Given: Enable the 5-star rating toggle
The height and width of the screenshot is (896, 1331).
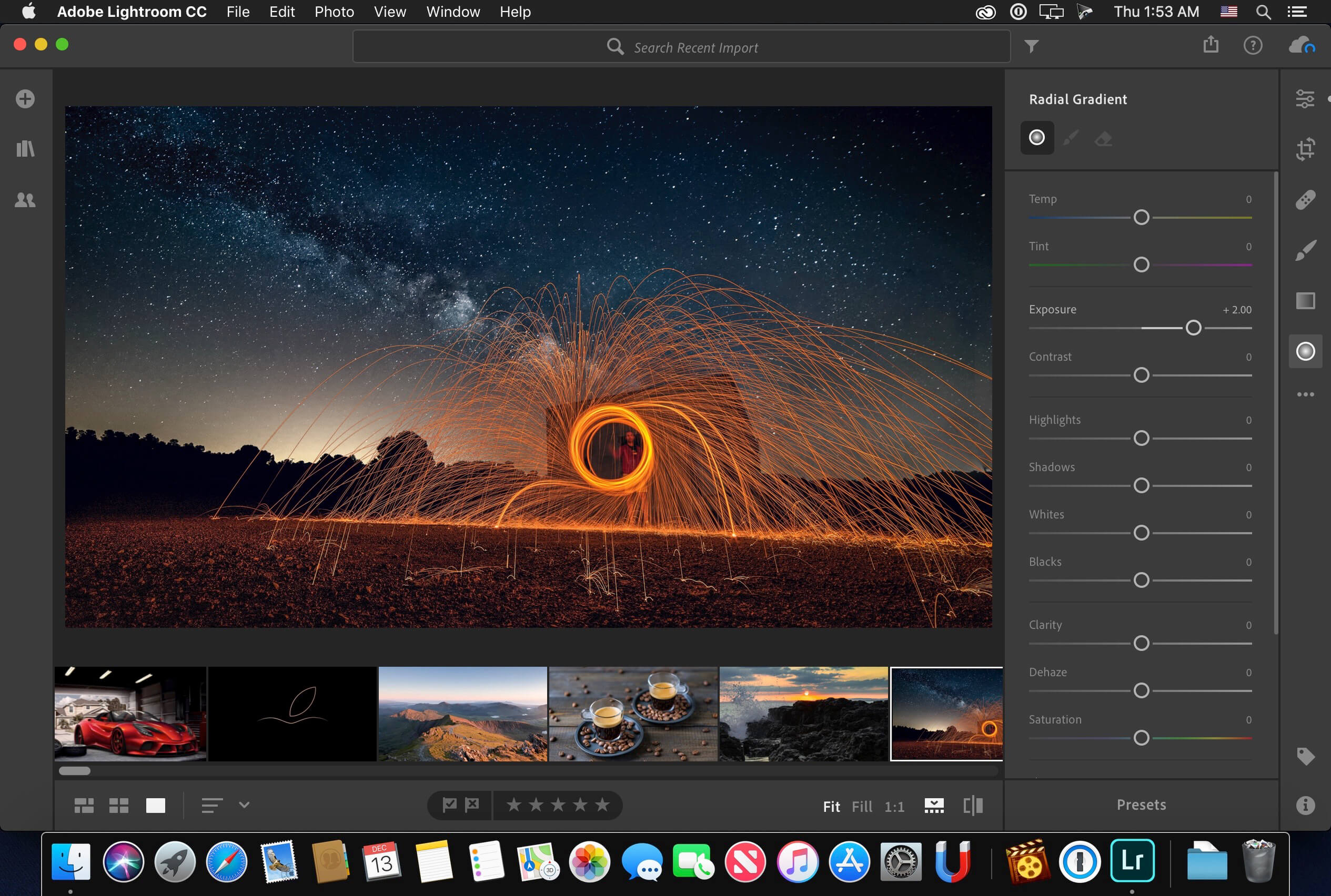Looking at the screenshot, I should pyautogui.click(x=601, y=805).
